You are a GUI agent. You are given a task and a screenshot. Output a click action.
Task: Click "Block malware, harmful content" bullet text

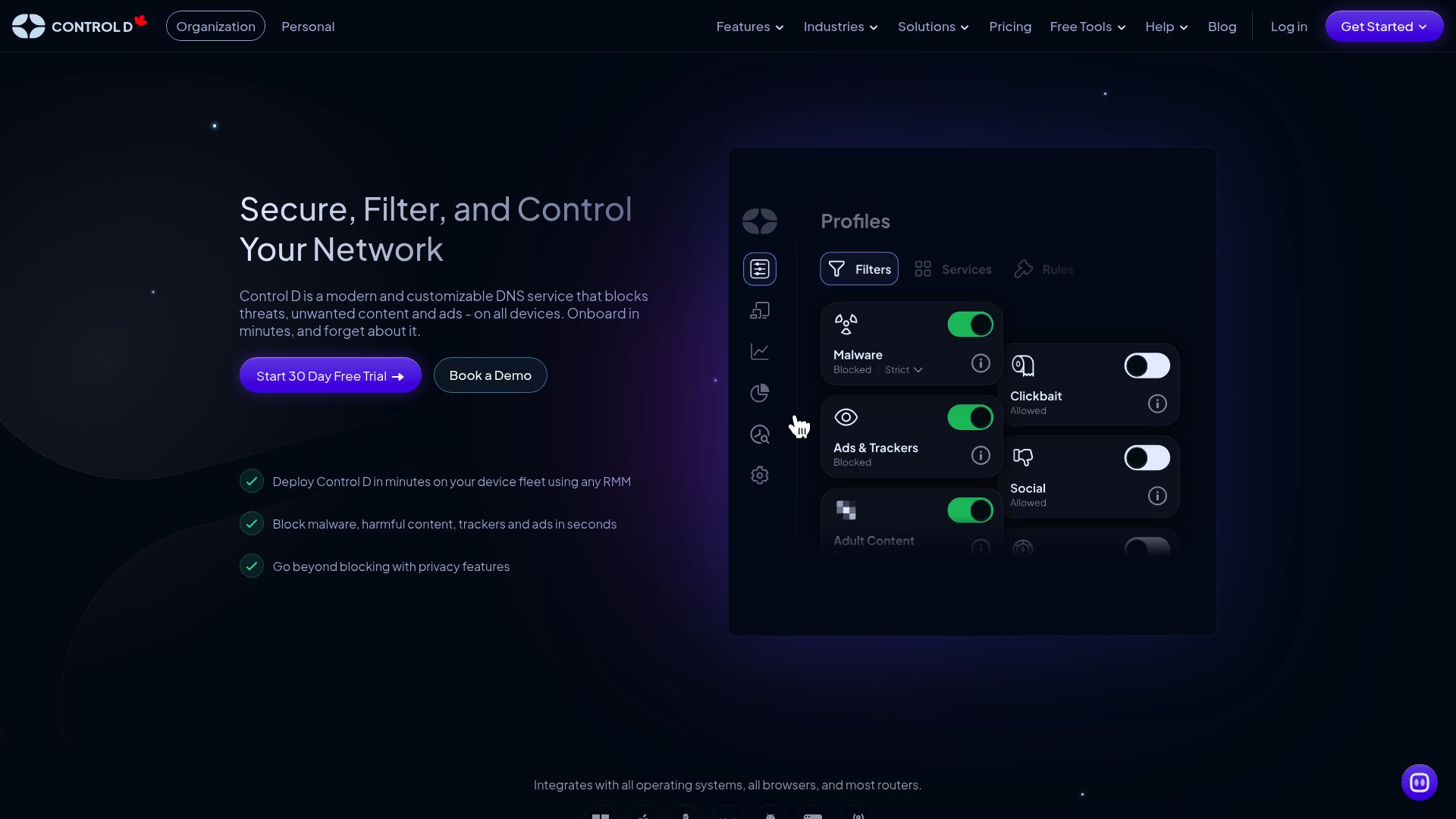pyautogui.click(x=444, y=524)
